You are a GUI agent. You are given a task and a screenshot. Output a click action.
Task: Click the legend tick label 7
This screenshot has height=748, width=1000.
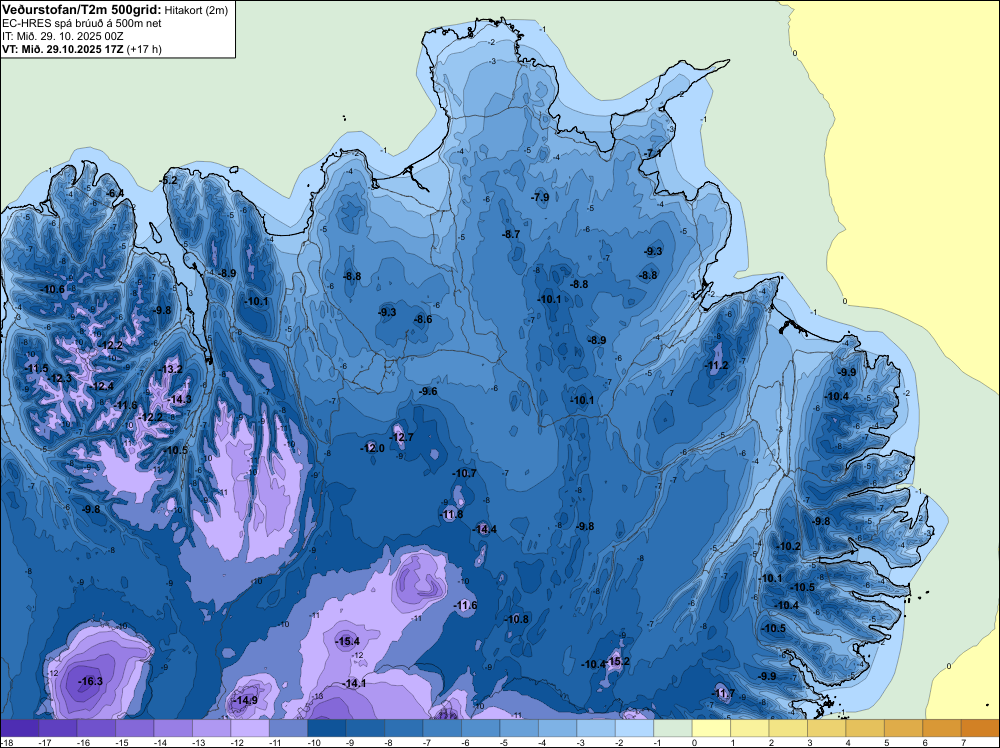coord(963,742)
